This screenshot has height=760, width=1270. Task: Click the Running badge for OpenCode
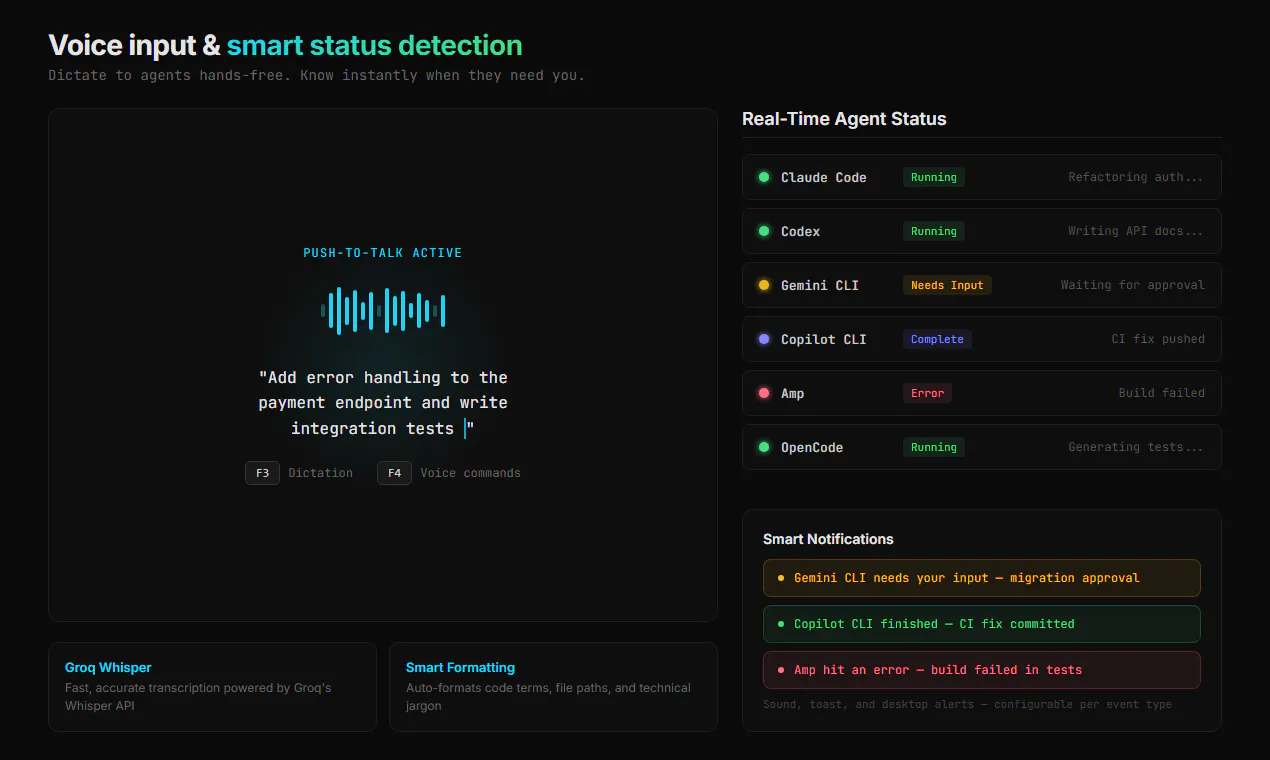pyautogui.click(x=934, y=447)
